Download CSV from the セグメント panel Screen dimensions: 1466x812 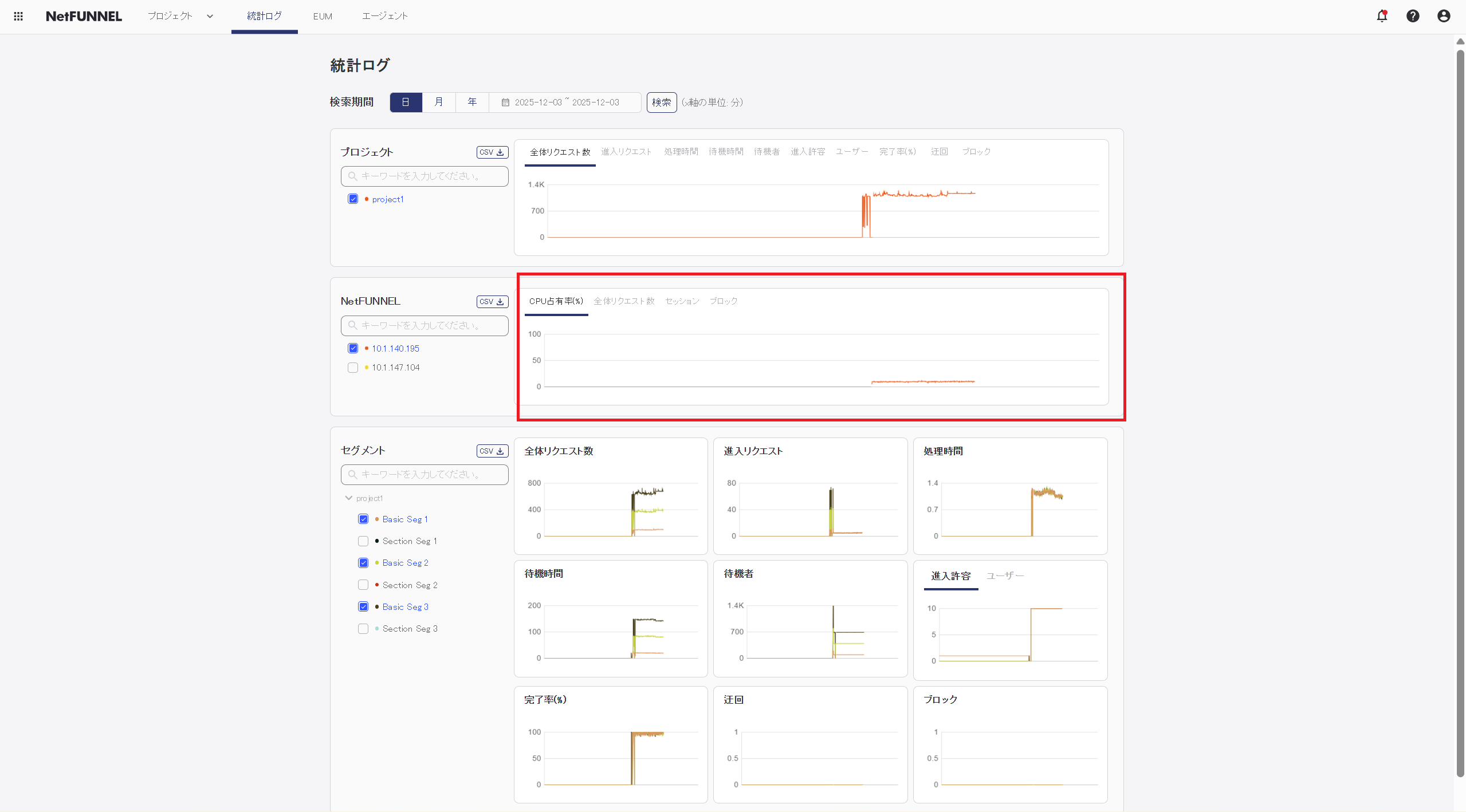coord(492,451)
